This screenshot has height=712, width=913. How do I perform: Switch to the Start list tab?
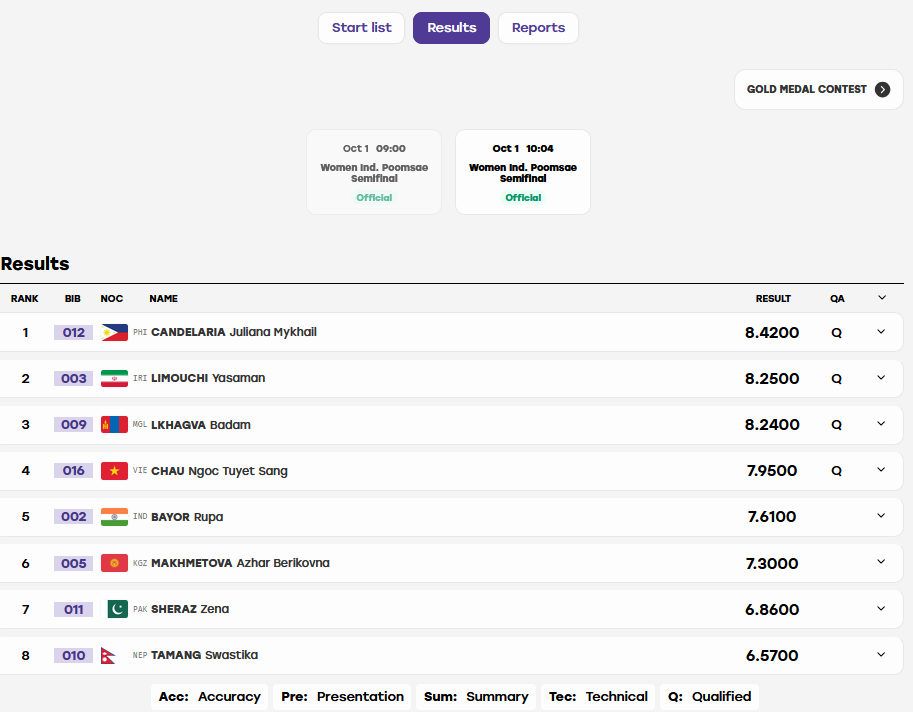(x=362, y=28)
